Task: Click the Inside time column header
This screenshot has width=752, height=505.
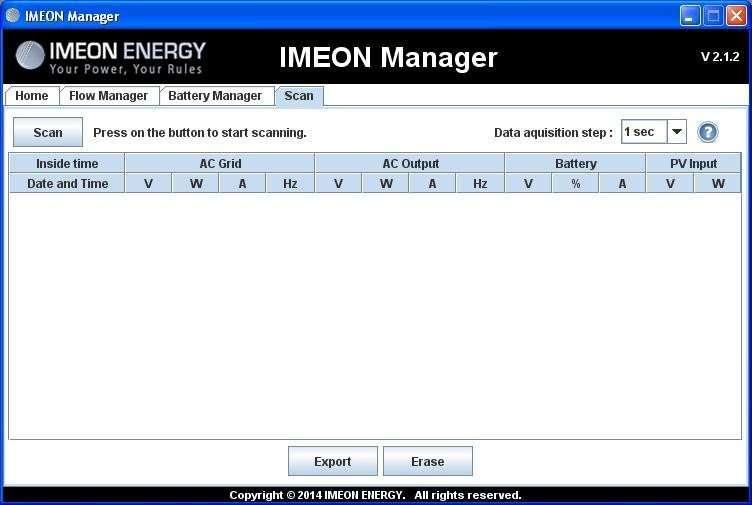Action: (x=67, y=164)
